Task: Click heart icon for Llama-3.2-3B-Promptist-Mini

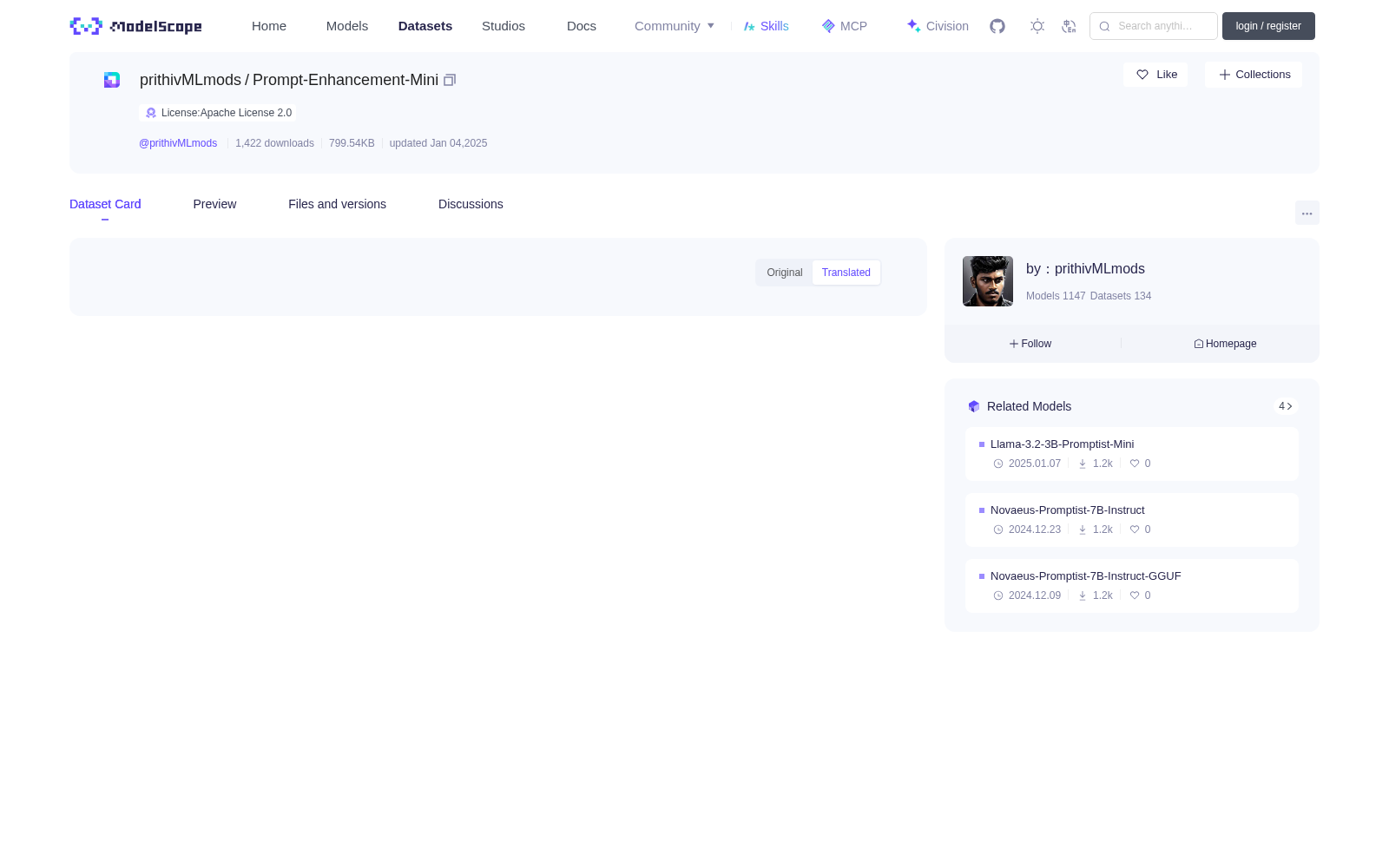Action: (x=1134, y=464)
